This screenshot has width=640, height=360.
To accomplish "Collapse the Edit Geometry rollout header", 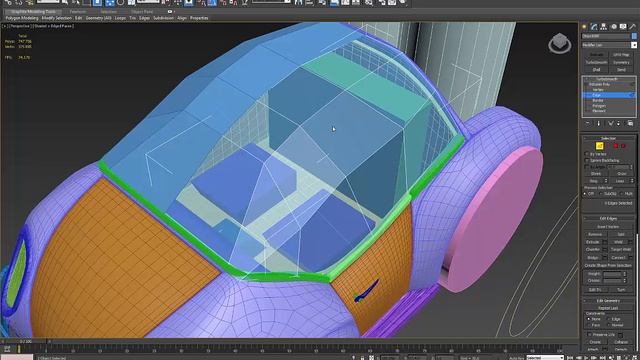I will (608, 300).
